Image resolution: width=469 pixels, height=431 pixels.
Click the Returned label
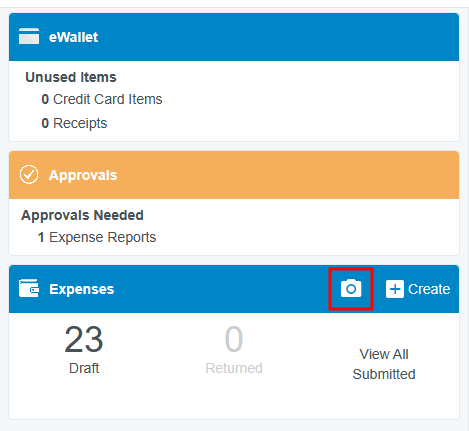234,368
